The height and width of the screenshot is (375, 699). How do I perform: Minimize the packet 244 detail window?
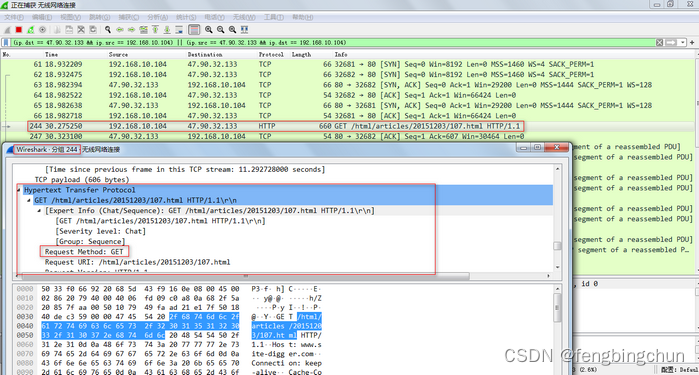point(523,148)
